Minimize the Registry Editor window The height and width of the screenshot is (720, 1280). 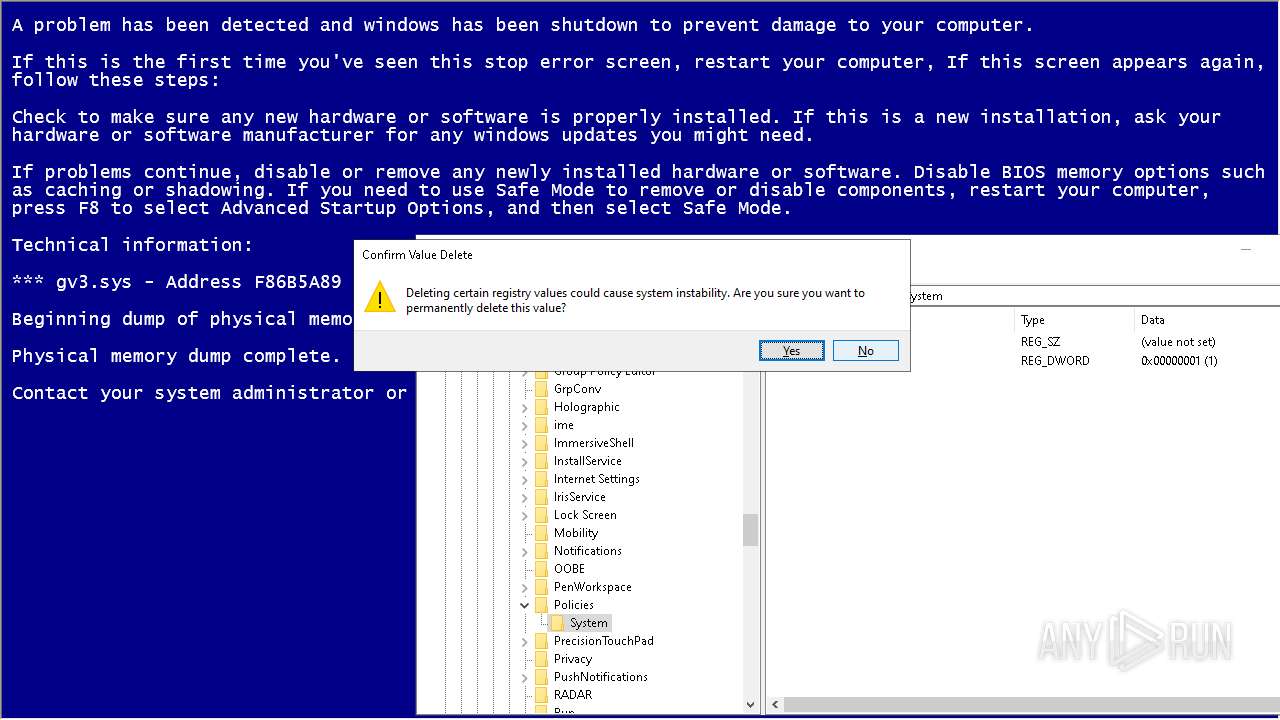tap(1246, 249)
